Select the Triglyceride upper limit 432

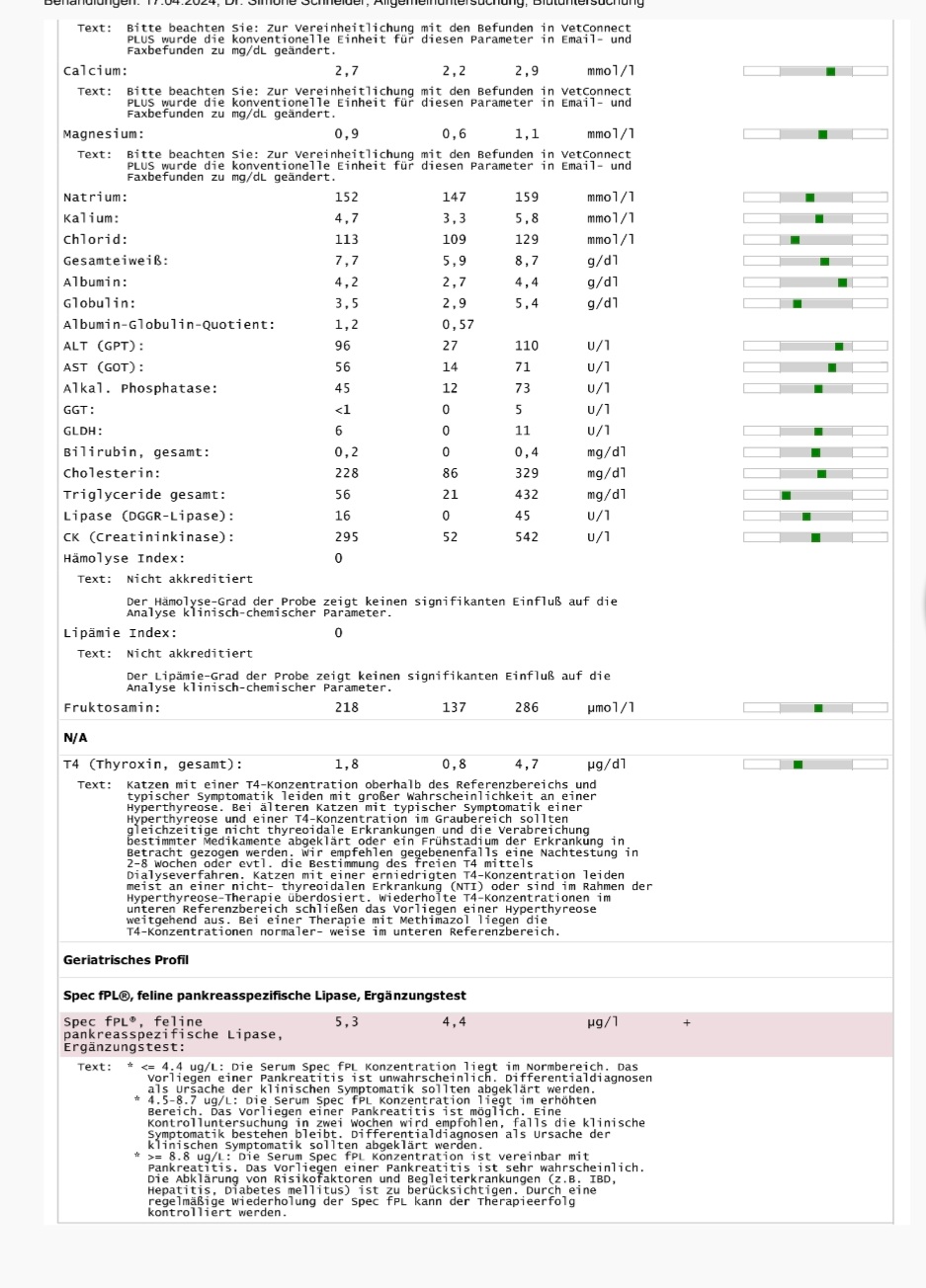coord(527,495)
